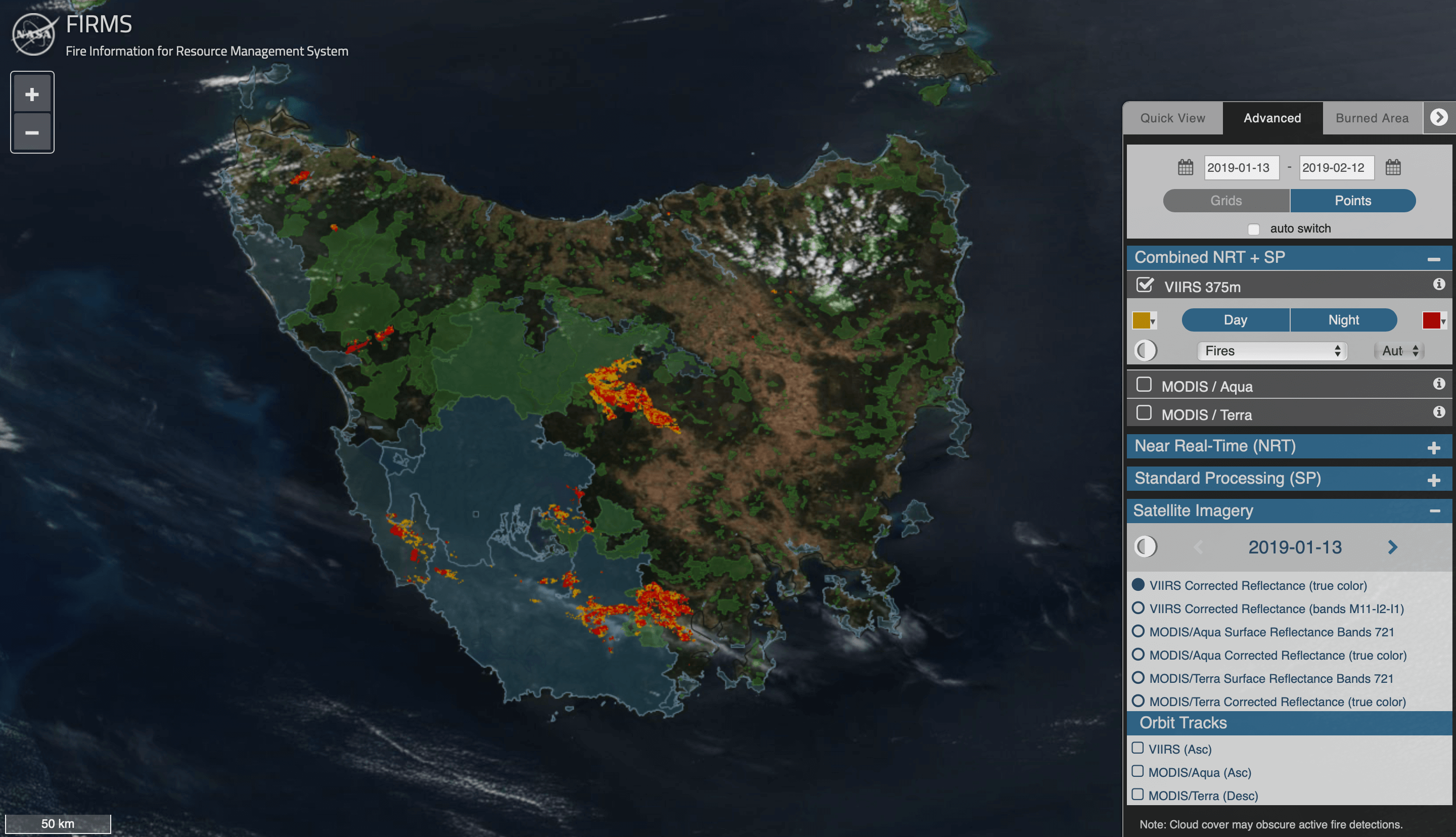Enable MODIS/Aqua (Asc) orbit track
This screenshot has height=837, width=1456.
tap(1137, 771)
